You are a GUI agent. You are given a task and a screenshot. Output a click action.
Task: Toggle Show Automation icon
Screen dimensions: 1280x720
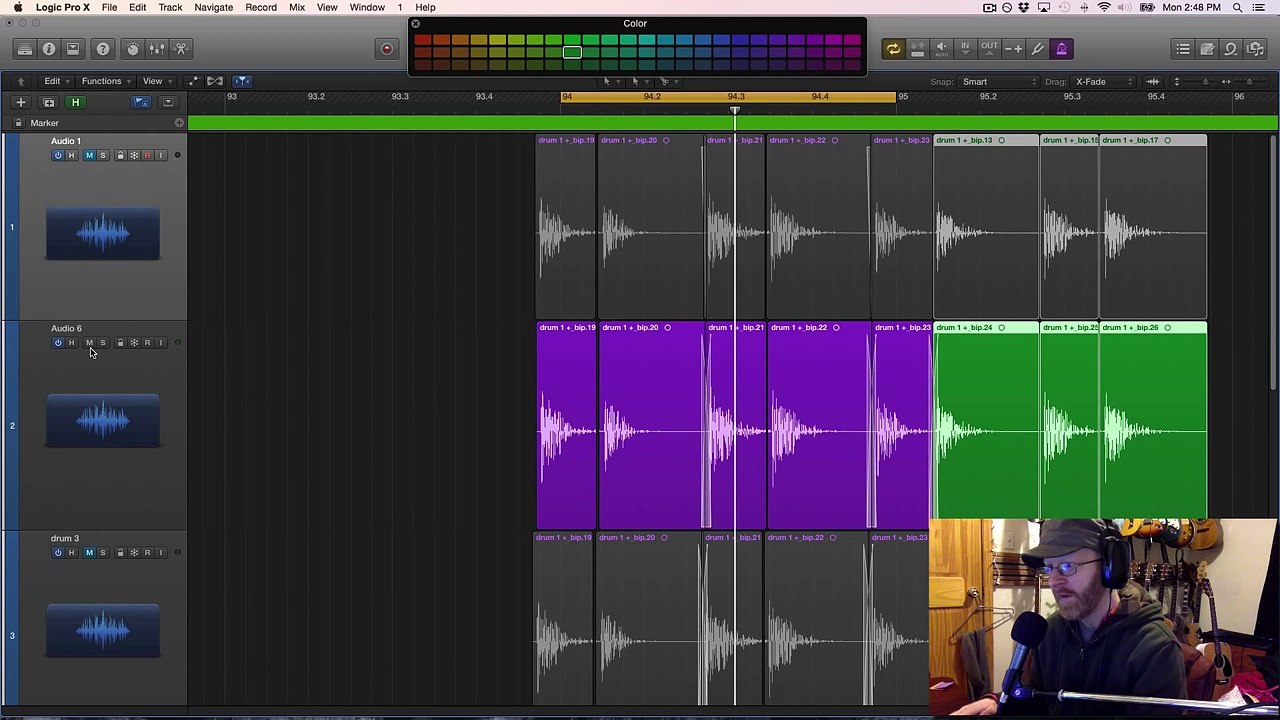(x=193, y=81)
